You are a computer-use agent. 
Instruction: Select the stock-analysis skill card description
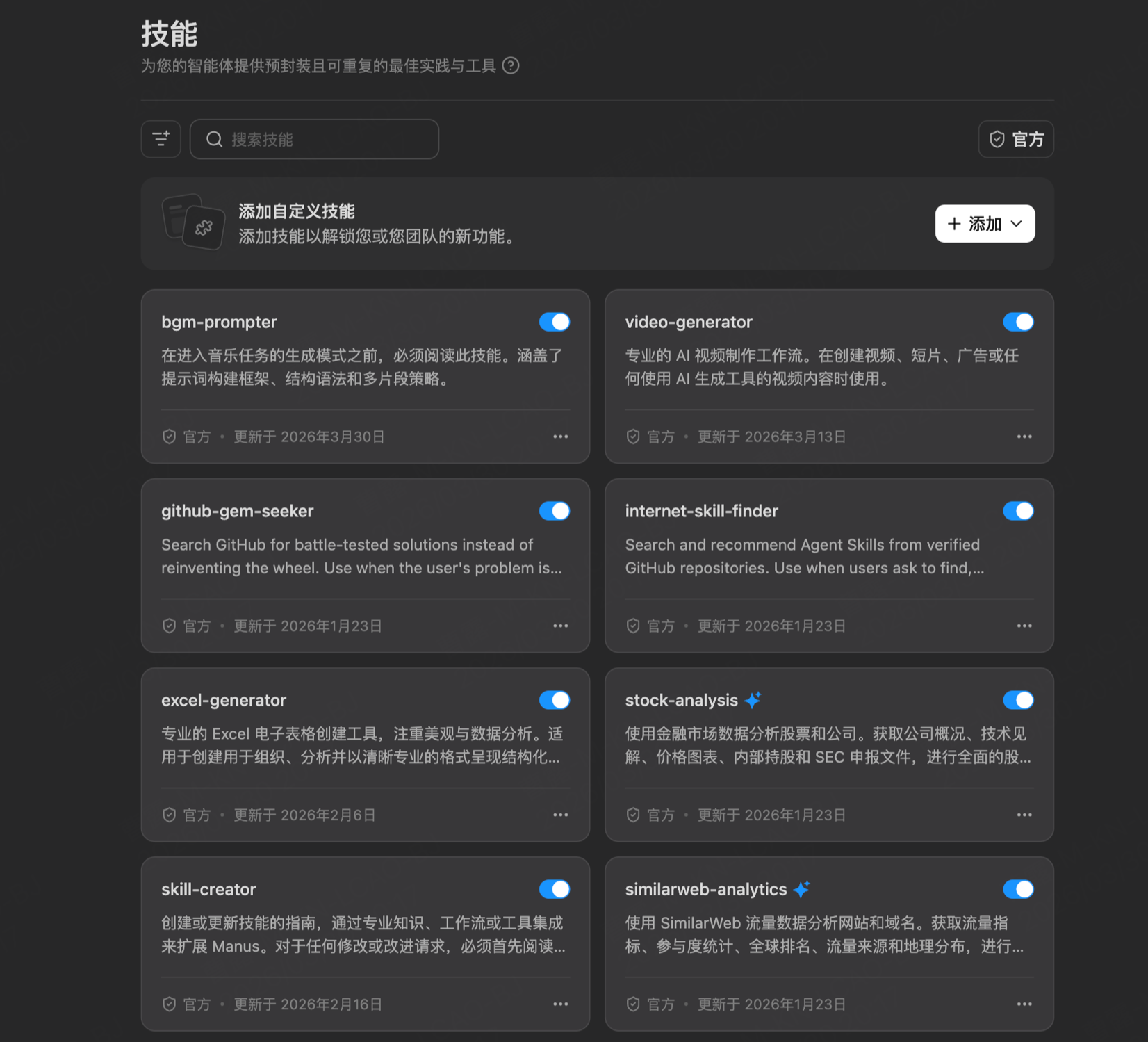click(x=827, y=745)
